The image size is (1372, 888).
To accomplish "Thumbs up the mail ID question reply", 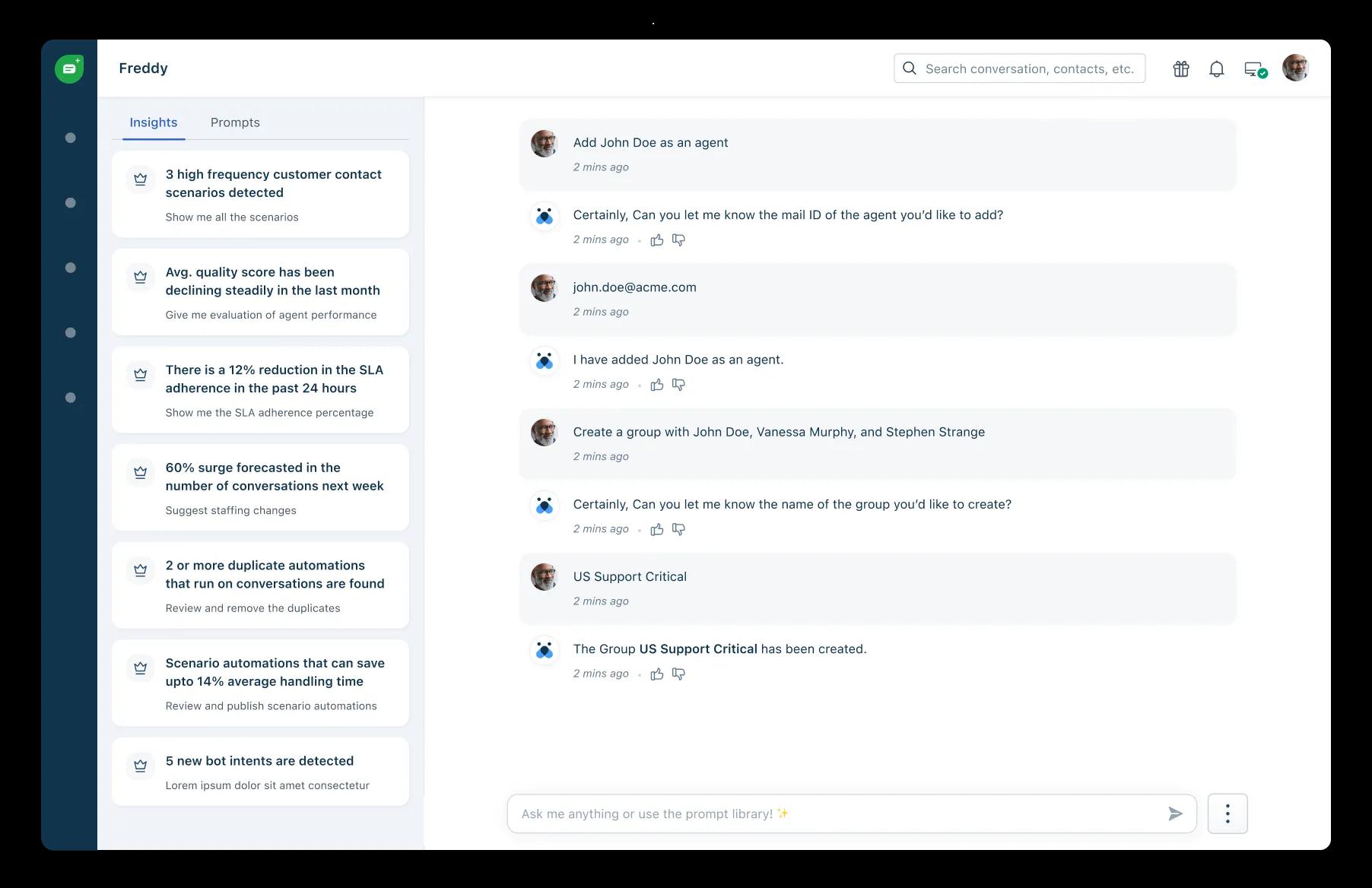I will [x=657, y=240].
